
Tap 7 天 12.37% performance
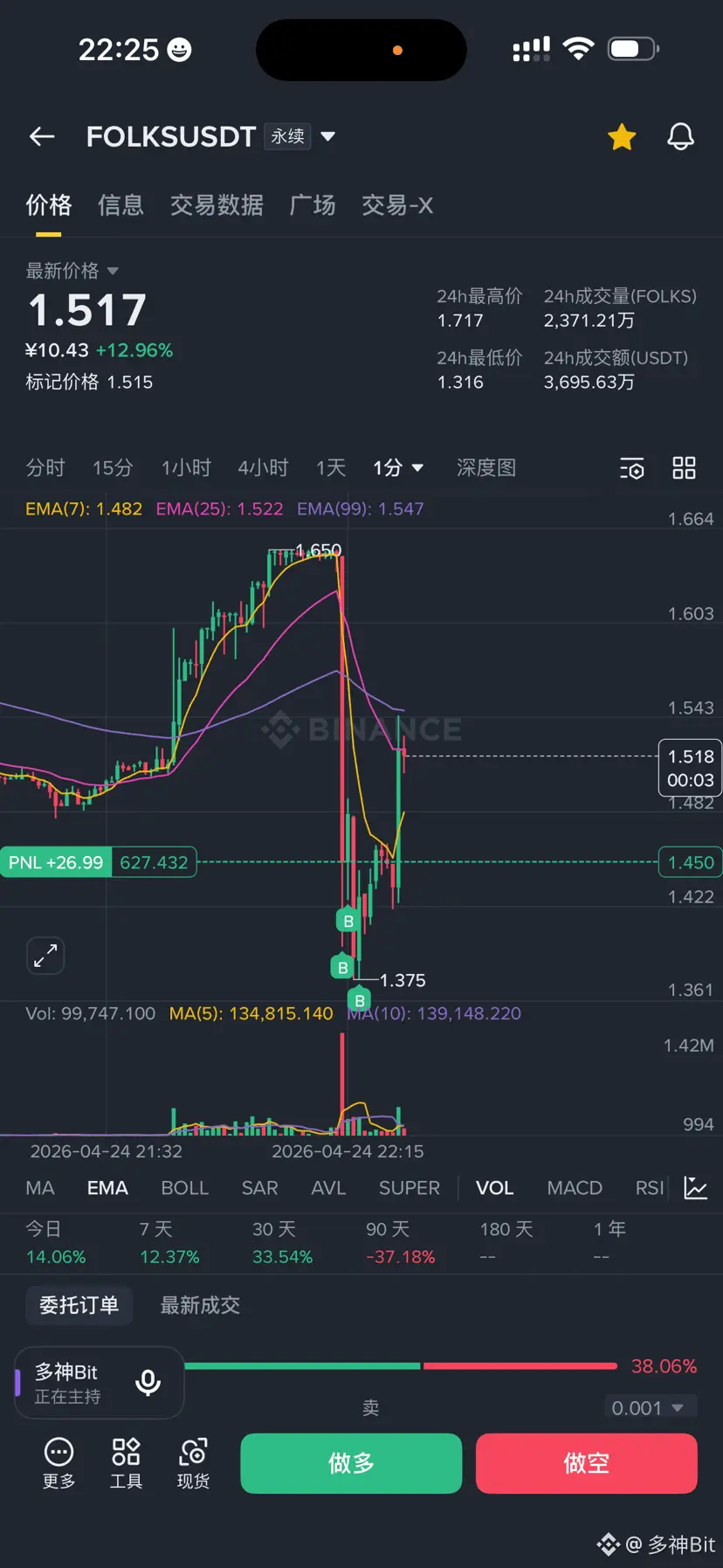point(169,1242)
